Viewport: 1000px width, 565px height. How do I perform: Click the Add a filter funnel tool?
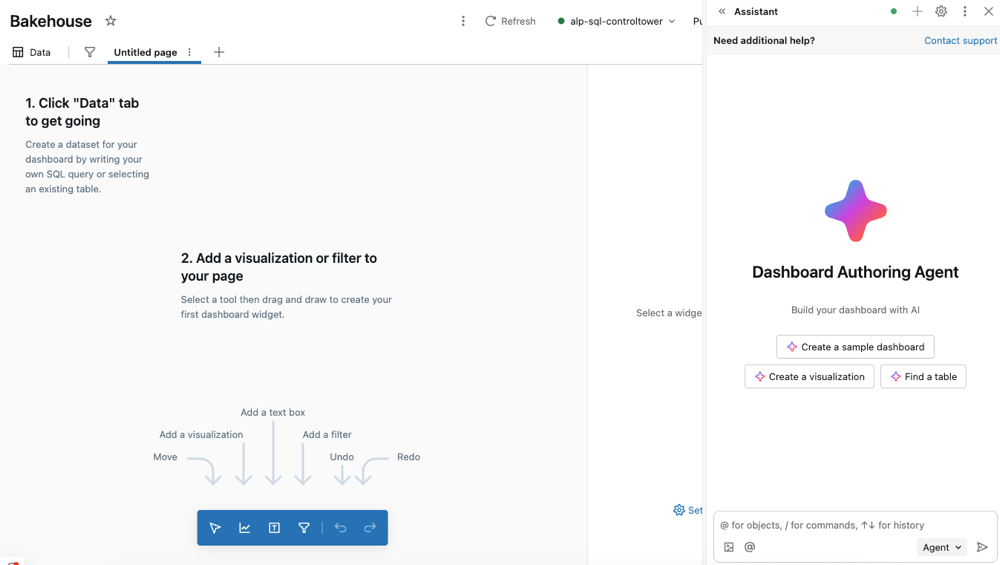tap(304, 528)
